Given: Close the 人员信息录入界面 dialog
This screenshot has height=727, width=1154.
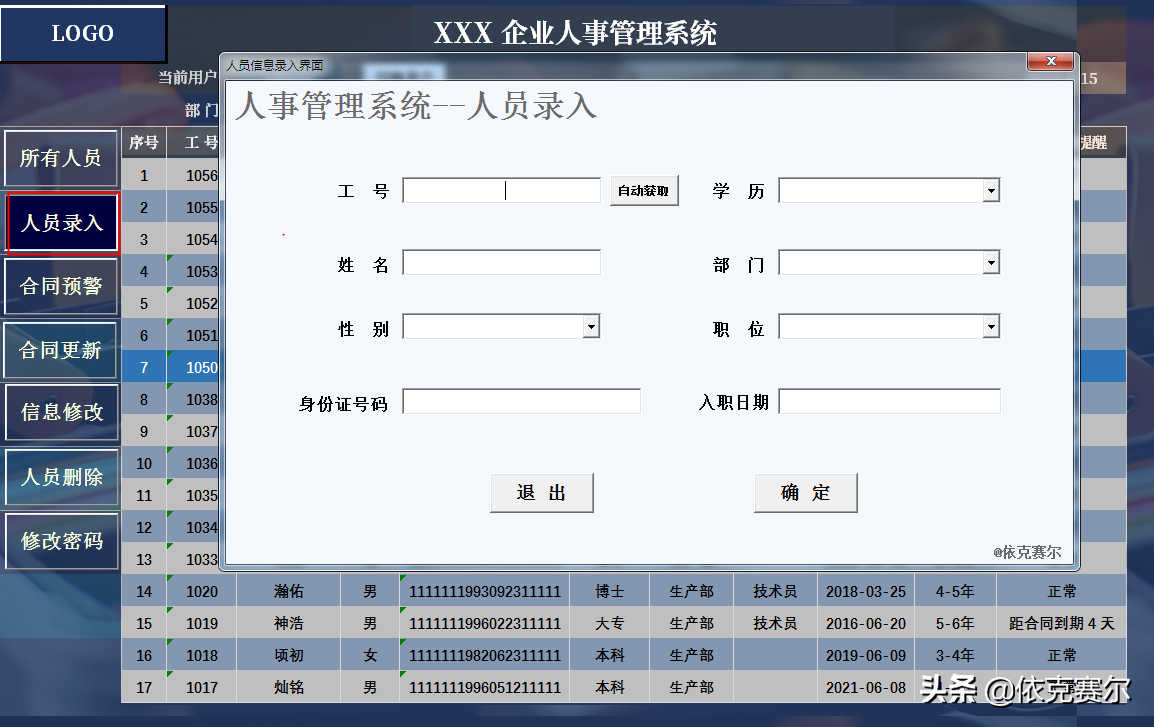Looking at the screenshot, I should pyautogui.click(x=1051, y=61).
